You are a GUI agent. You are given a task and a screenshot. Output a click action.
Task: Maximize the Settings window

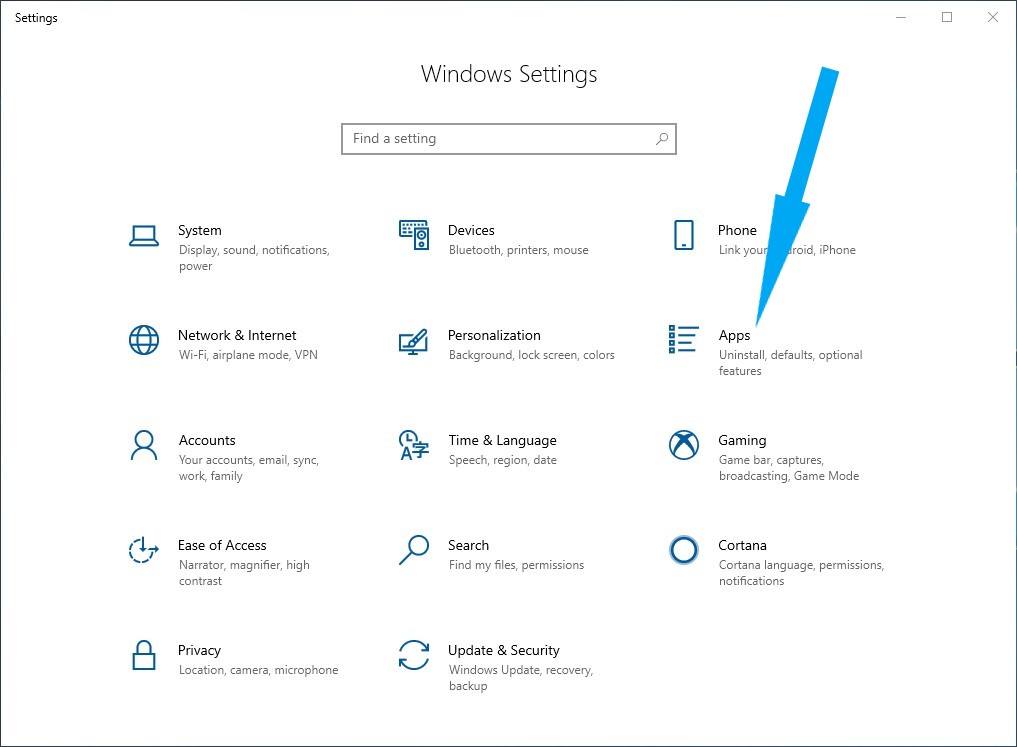pos(947,18)
